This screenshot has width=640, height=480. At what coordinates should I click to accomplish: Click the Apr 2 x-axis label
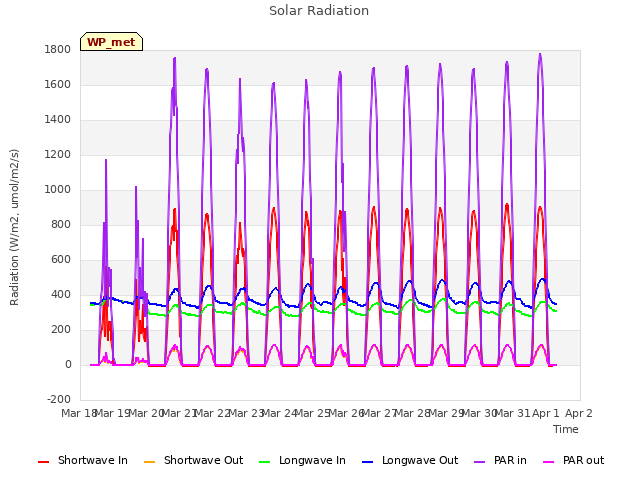(x=579, y=413)
